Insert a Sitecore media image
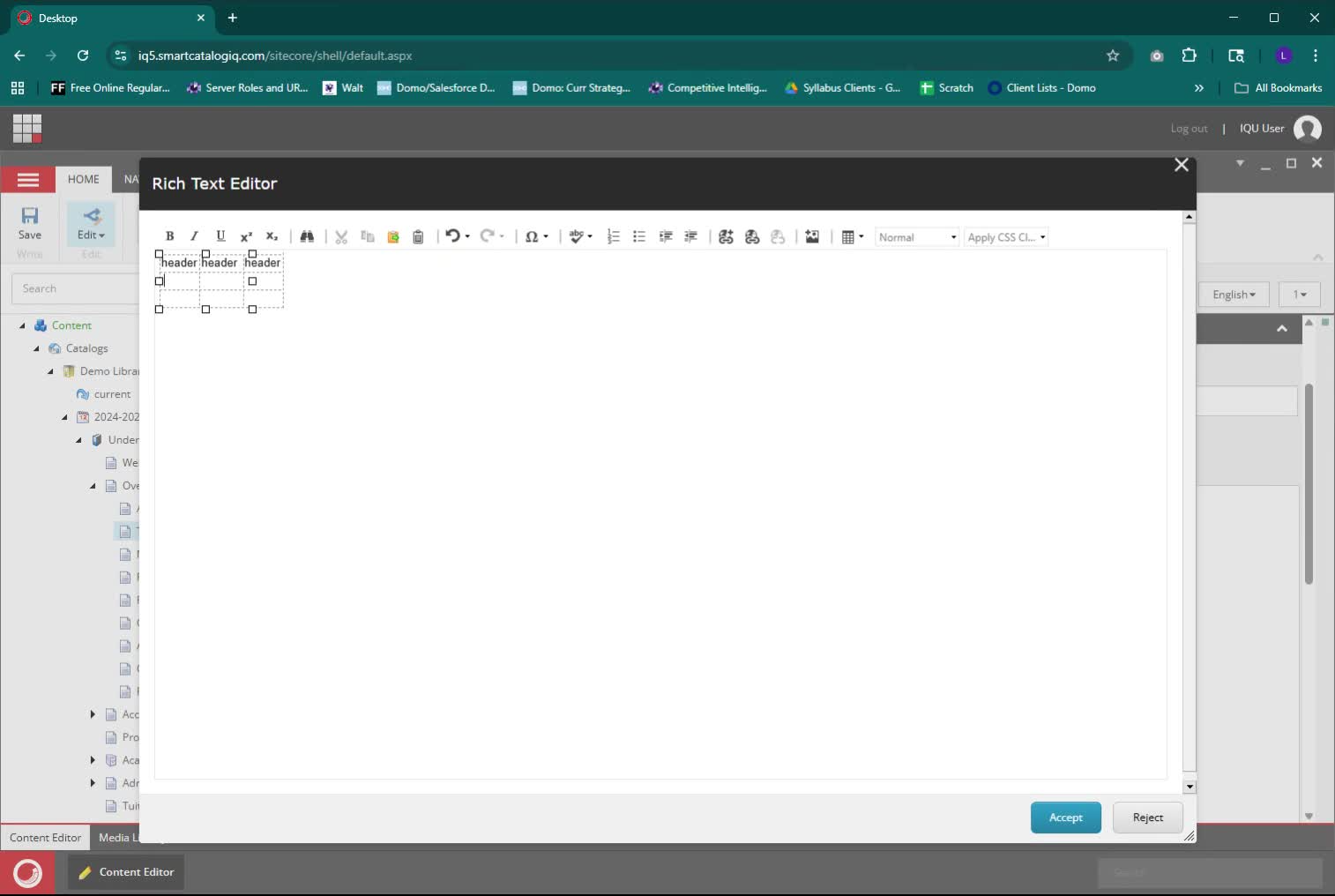Viewport: 1335px width, 896px height. (812, 236)
